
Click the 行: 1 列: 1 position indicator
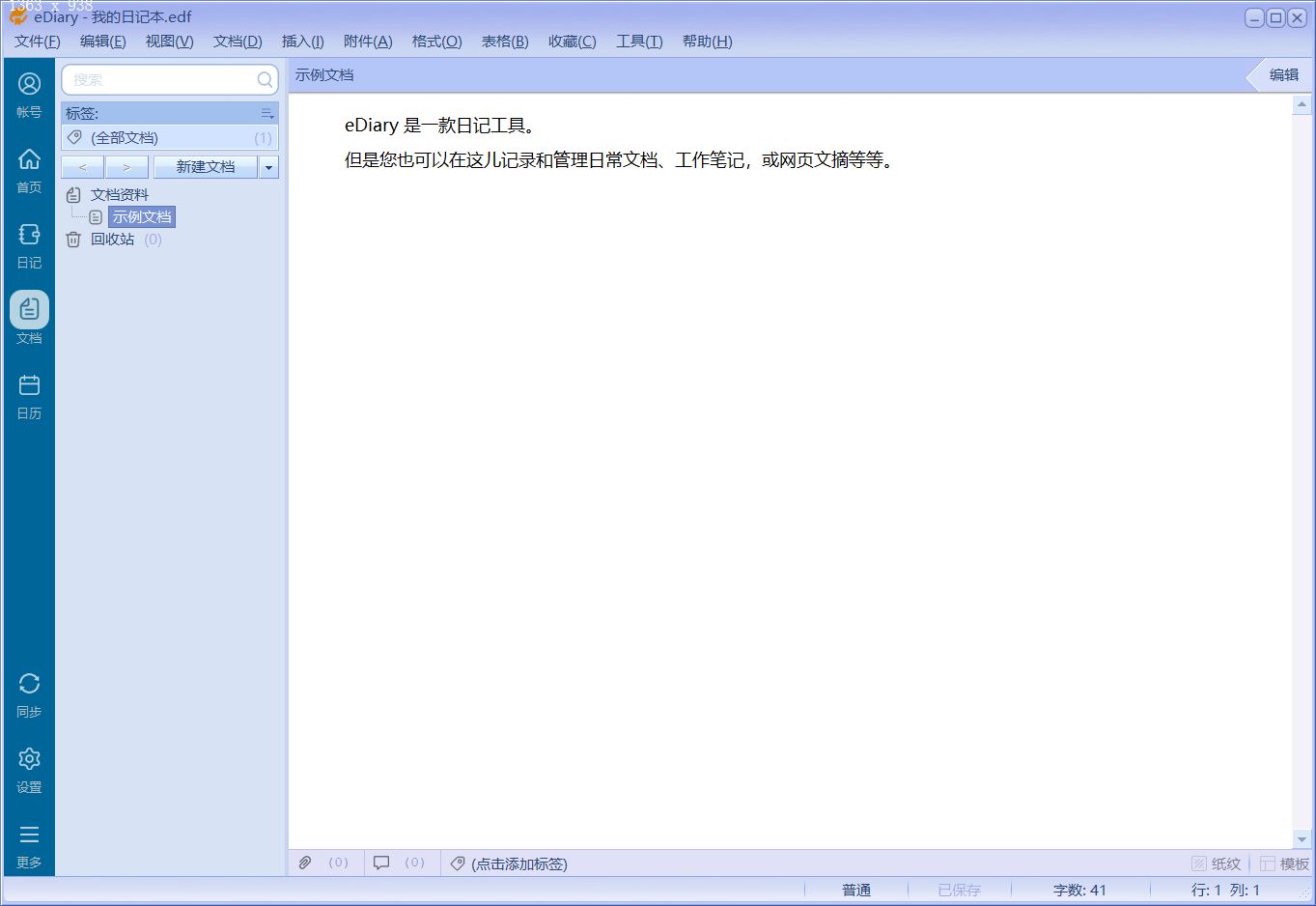tap(1225, 891)
